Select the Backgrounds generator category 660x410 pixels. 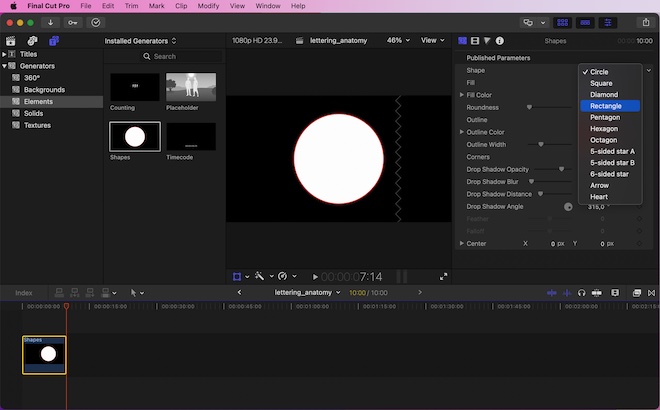44,90
